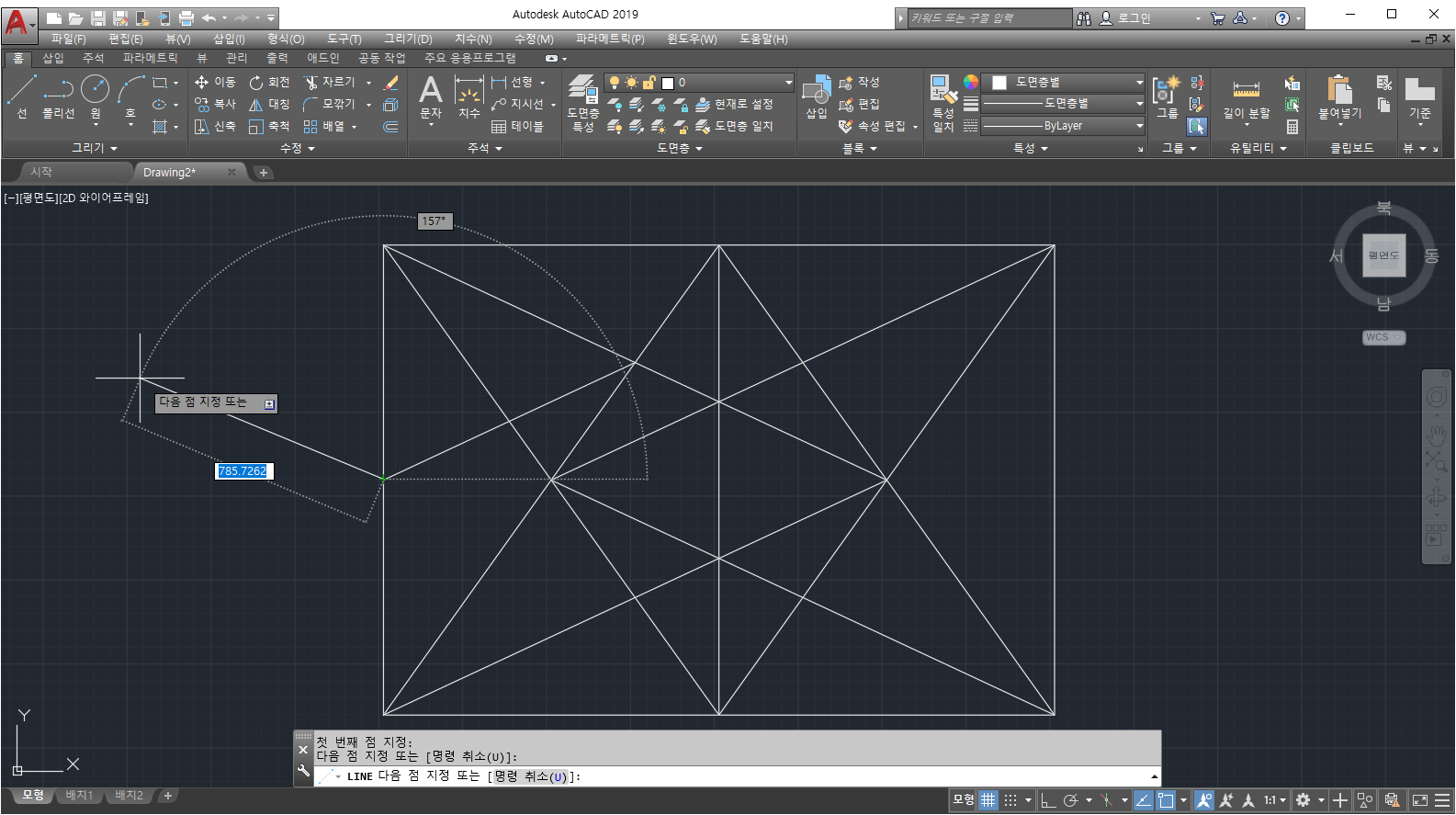Click the erase tool icon
1456x815 pixels.
[391, 82]
